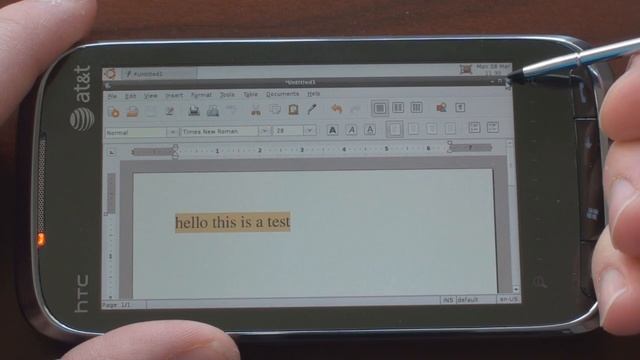
Task: Click the second-to-last formatting toolbar icon
Action: (x=474, y=127)
